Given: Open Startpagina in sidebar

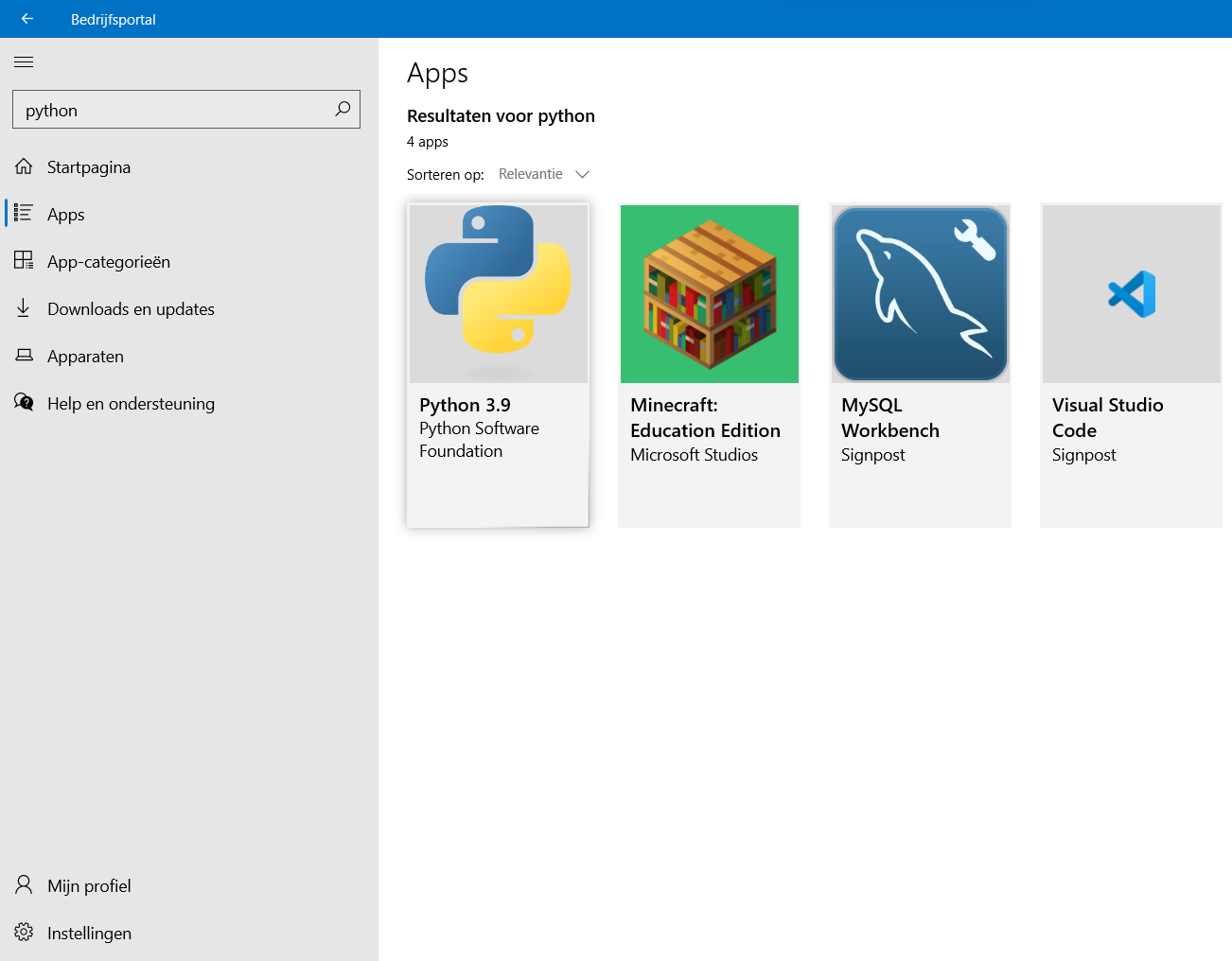Looking at the screenshot, I should point(89,167).
